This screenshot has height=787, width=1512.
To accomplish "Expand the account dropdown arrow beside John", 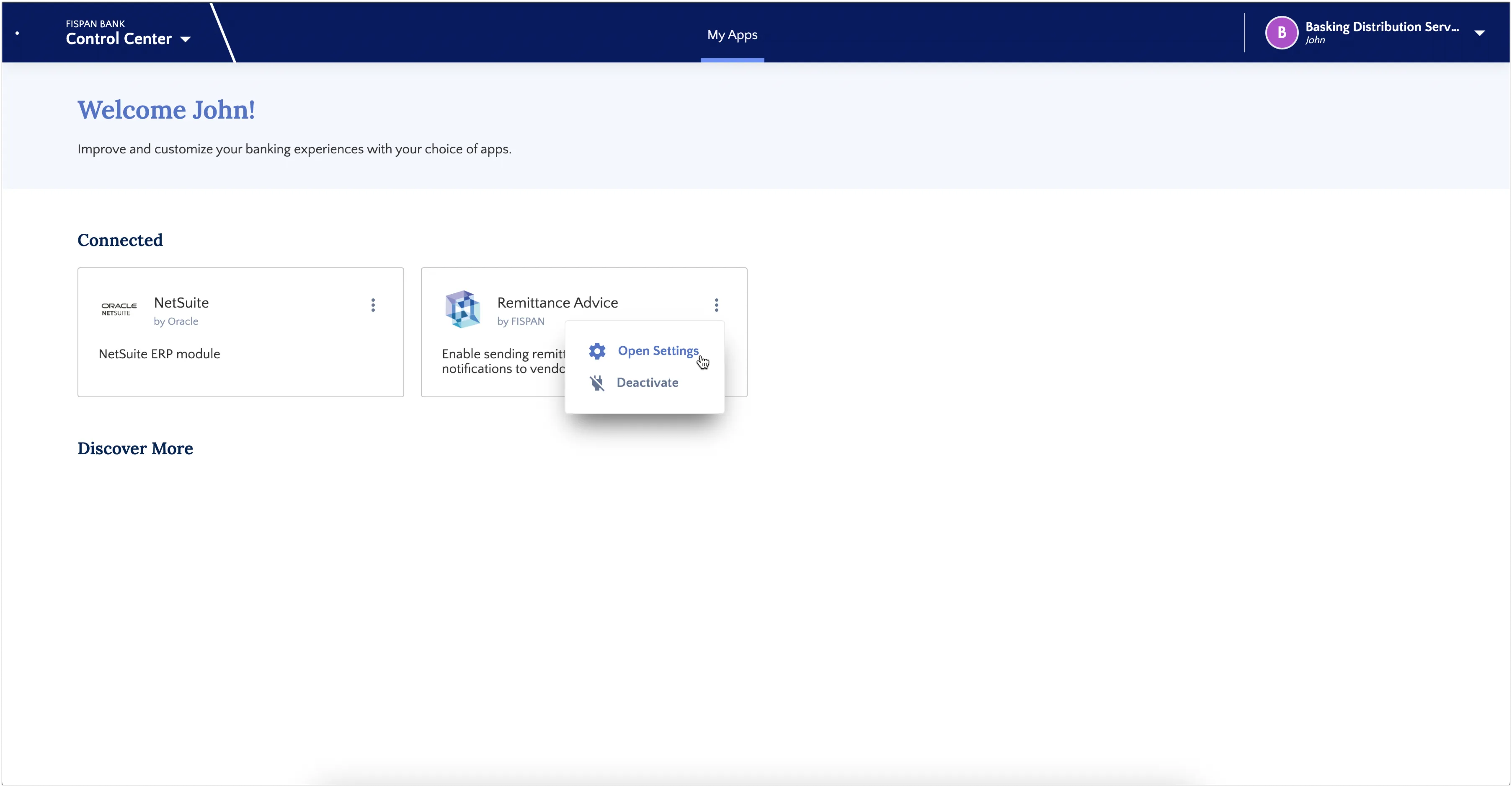I will click(x=1479, y=33).
